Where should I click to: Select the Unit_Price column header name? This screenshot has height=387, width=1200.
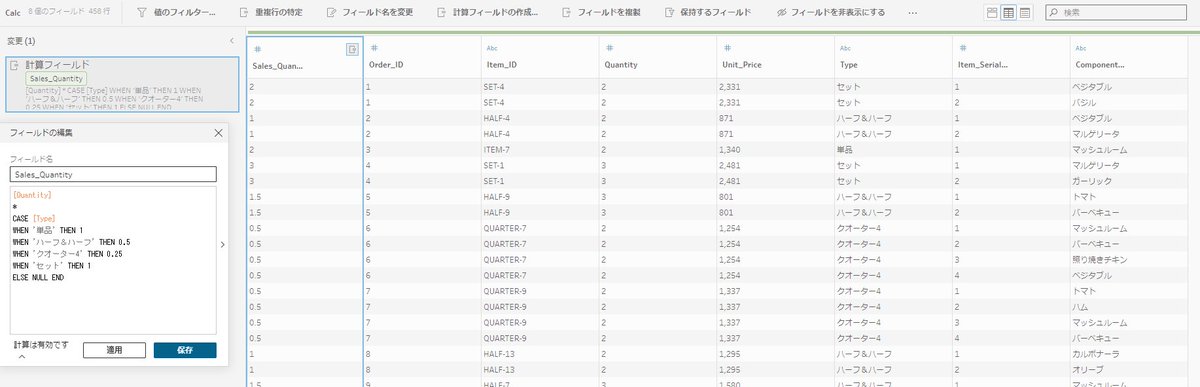tap(741, 66)
